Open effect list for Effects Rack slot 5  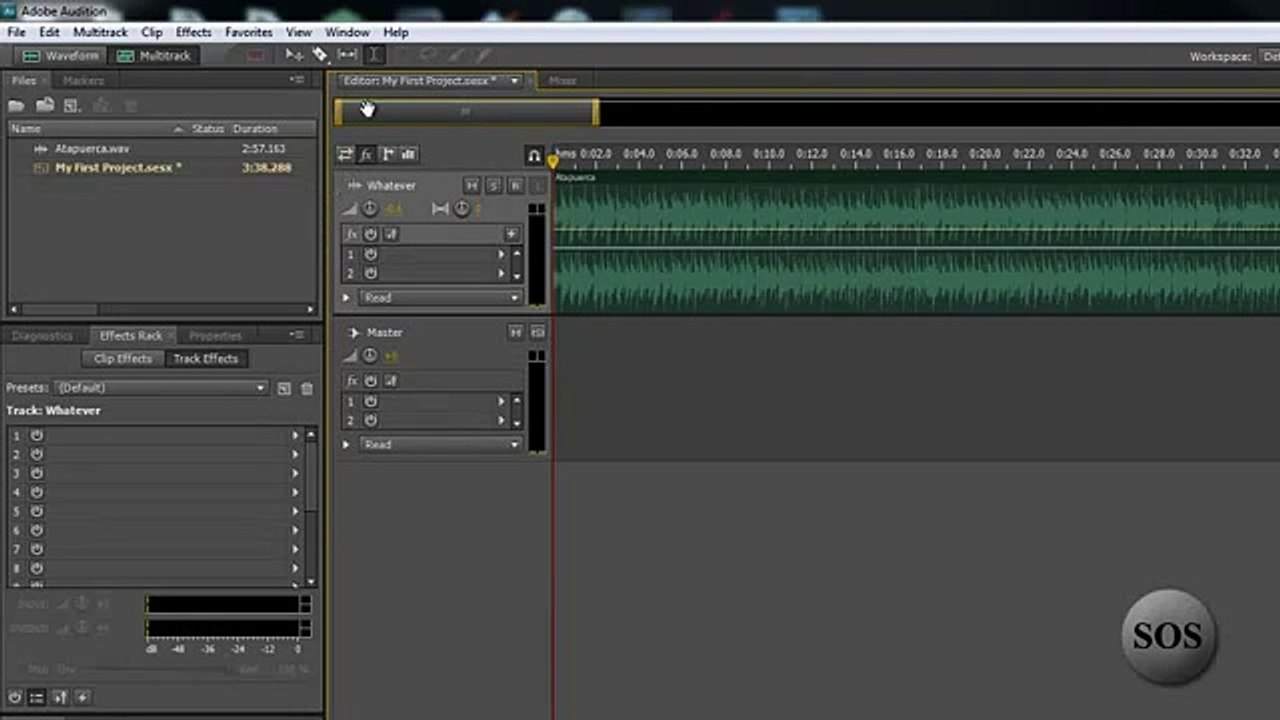[295, 512]
